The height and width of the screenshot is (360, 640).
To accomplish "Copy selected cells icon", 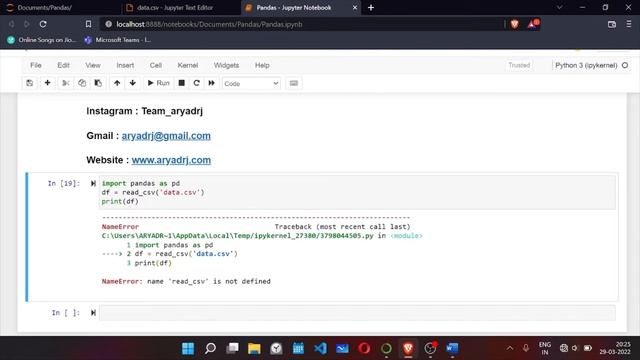I will 82,83.
